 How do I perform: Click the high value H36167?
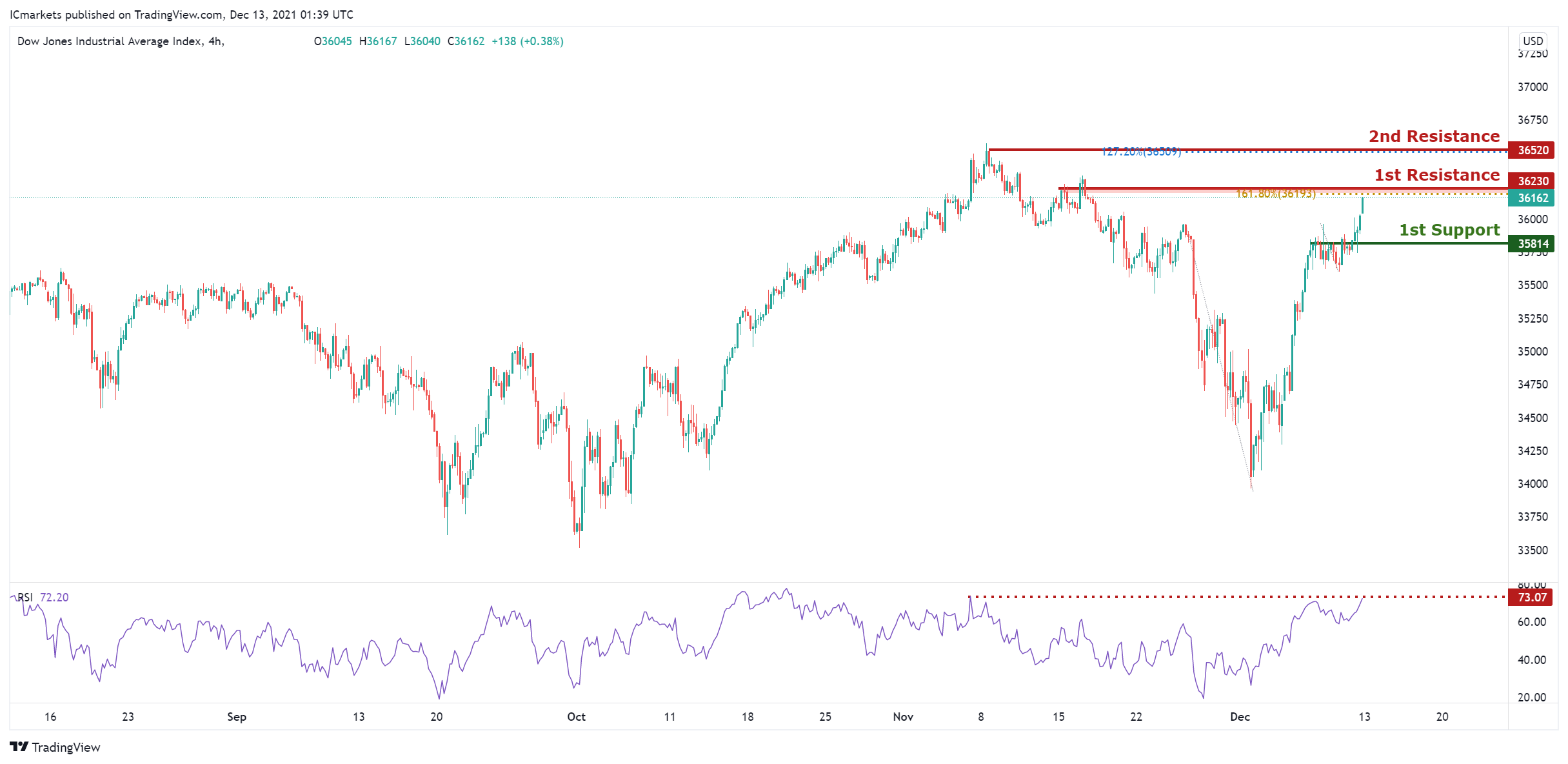tap(378, 41)
